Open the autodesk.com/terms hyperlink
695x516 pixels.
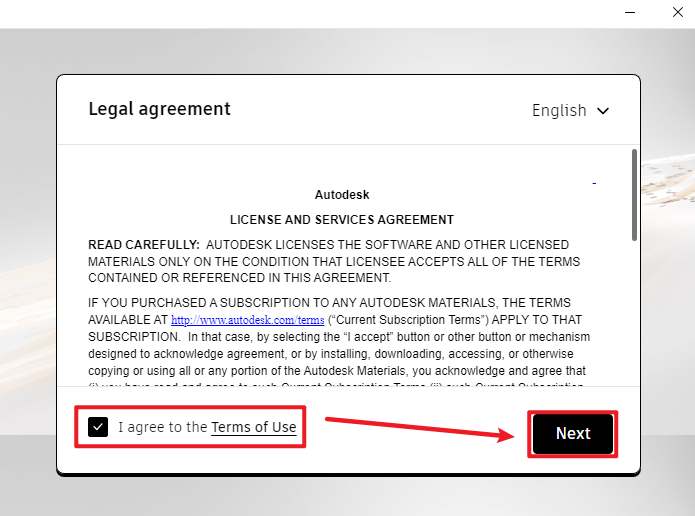click(x=248, y=320)
